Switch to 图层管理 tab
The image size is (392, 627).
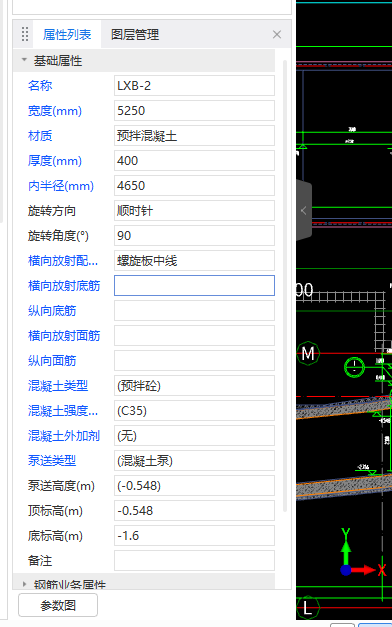[x=135, y=34]
